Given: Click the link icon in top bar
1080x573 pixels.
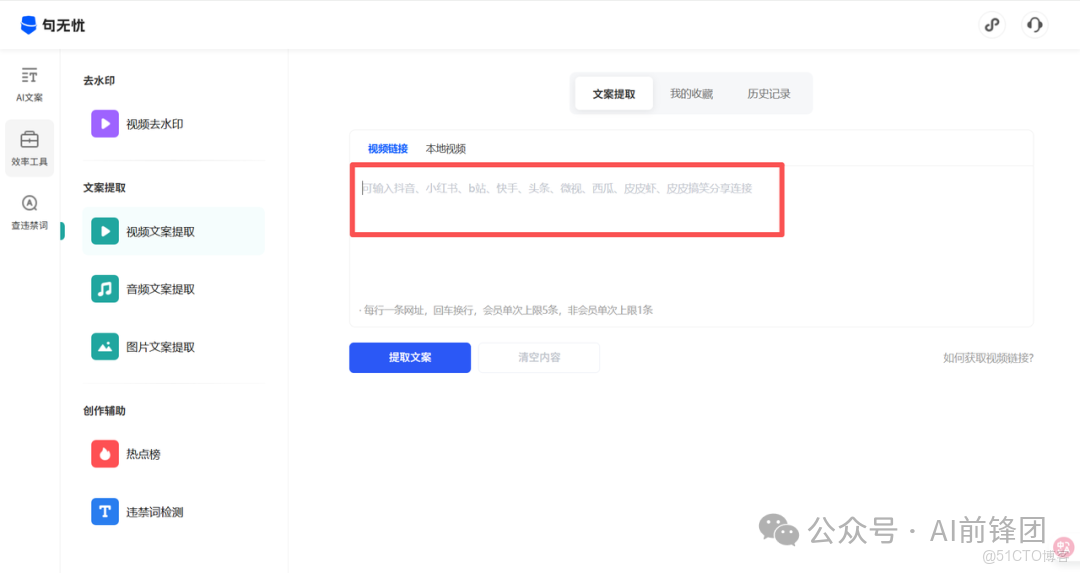Looking at the screenshot, I should (x=992, y=25).
